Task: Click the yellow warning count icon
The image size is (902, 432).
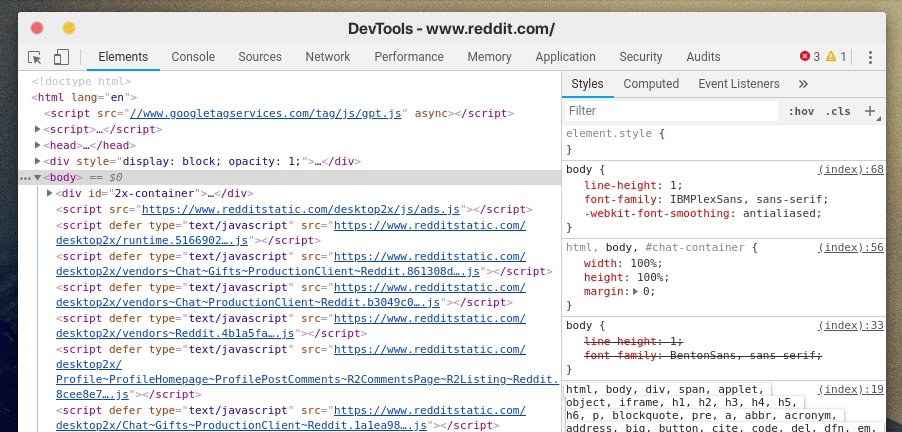Action: pos(831,56)
